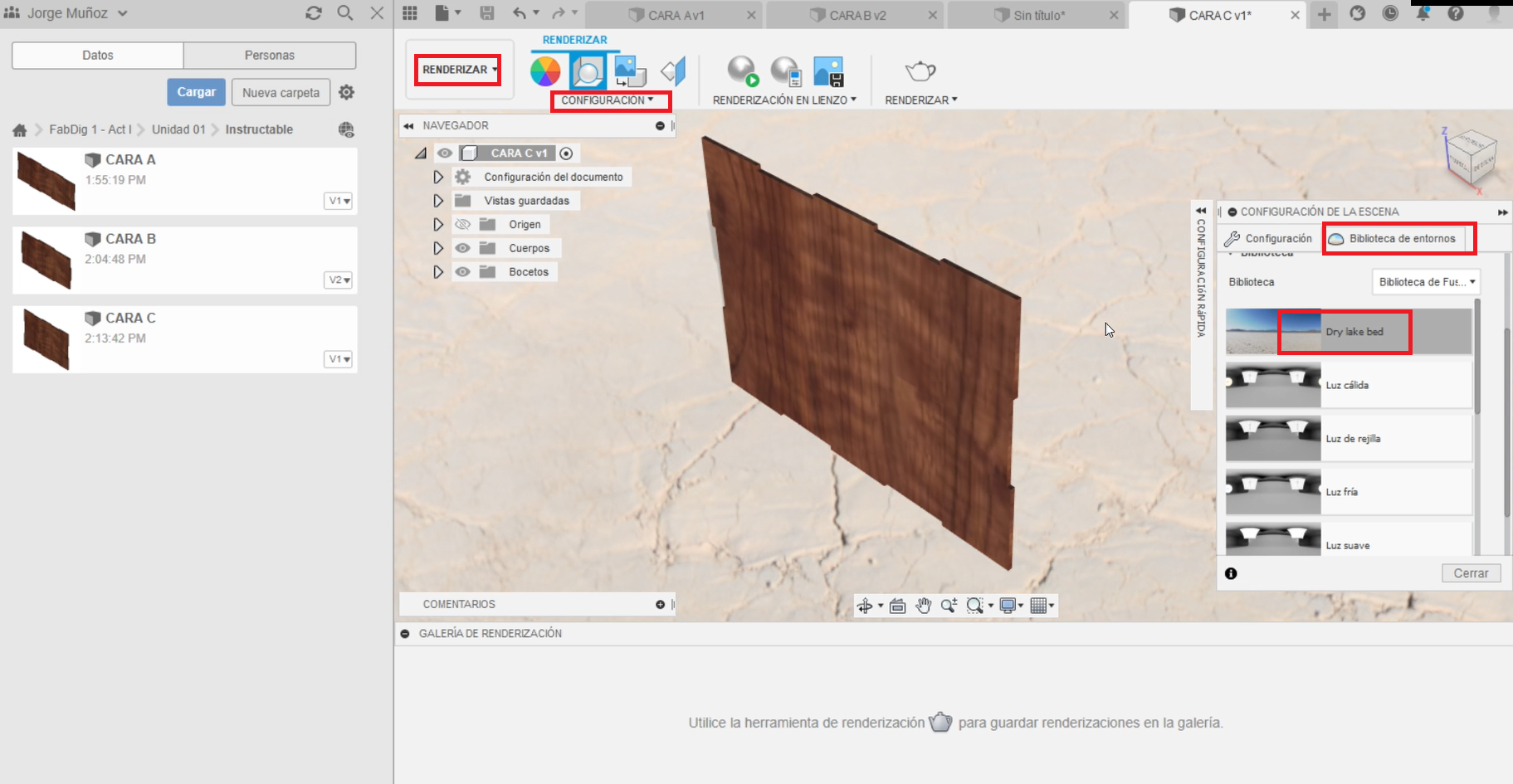This screenshot has height=784, width=1513.
Task: Select the Zoom magnifier tool
Action: 949,606
